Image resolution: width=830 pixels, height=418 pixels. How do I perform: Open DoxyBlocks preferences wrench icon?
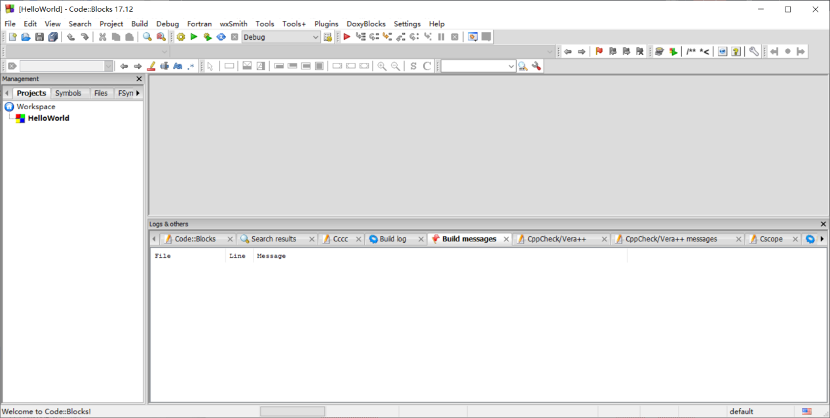(754, 51)
